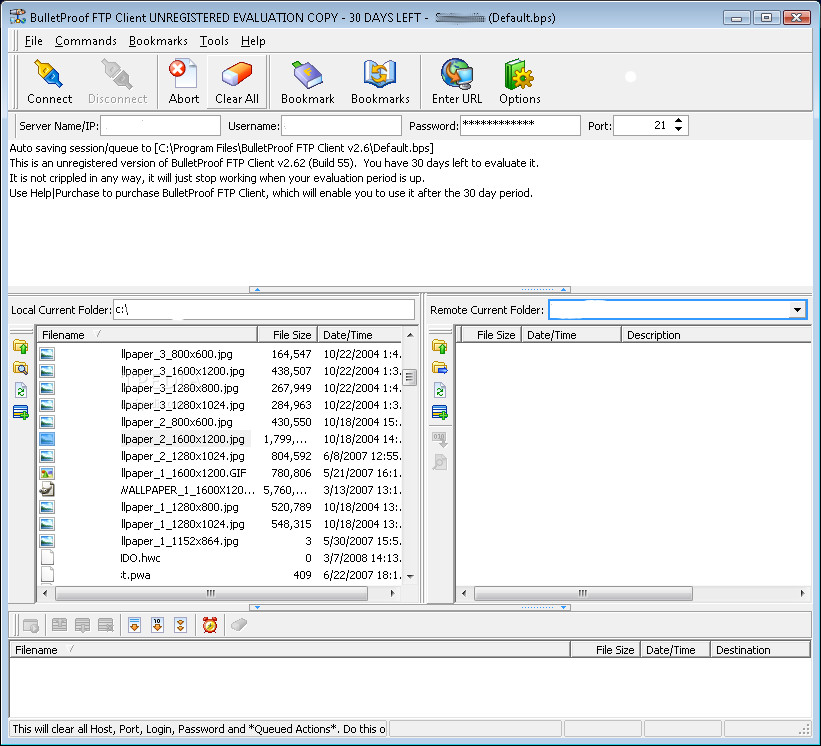The height and width of the screenshot is (746, 821).
Task: Select file llpaper_2_1600x1200.jpg
Action: (182, 439)
